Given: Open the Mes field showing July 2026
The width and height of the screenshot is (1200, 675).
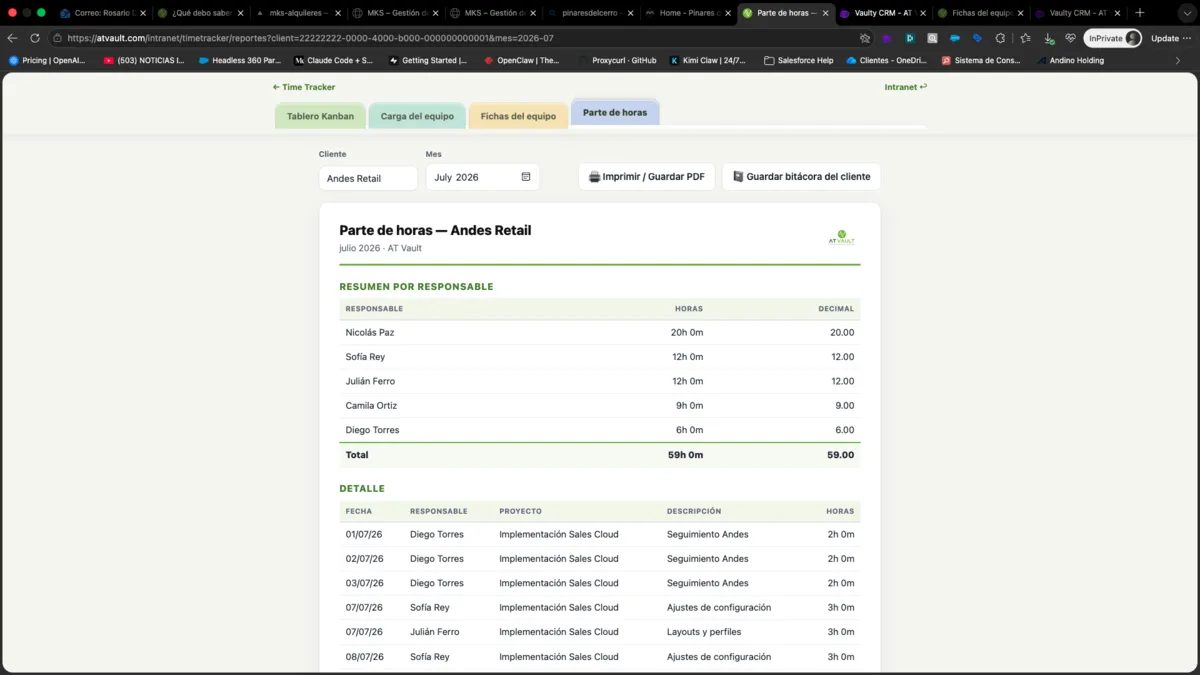Looking at the screenshot, I should [x=483, y=177].
